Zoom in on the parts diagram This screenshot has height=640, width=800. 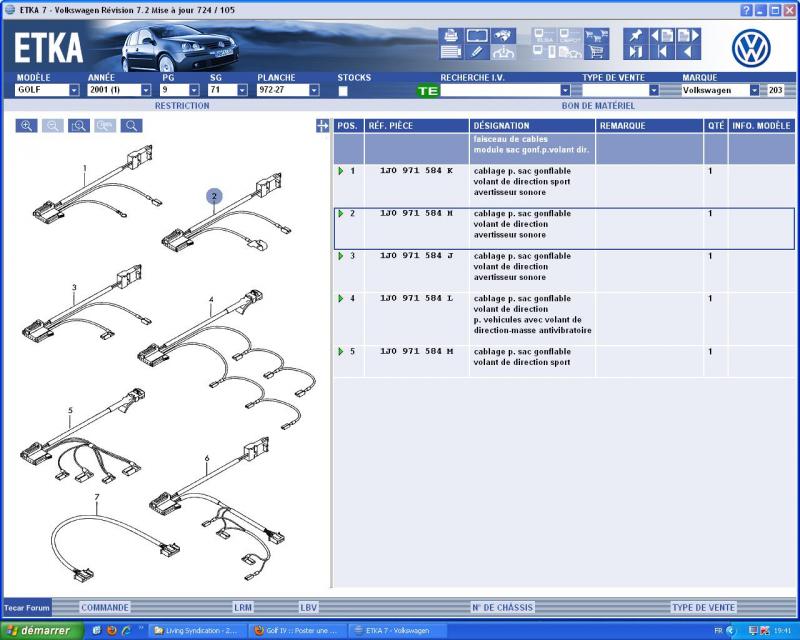pos(27,126)
